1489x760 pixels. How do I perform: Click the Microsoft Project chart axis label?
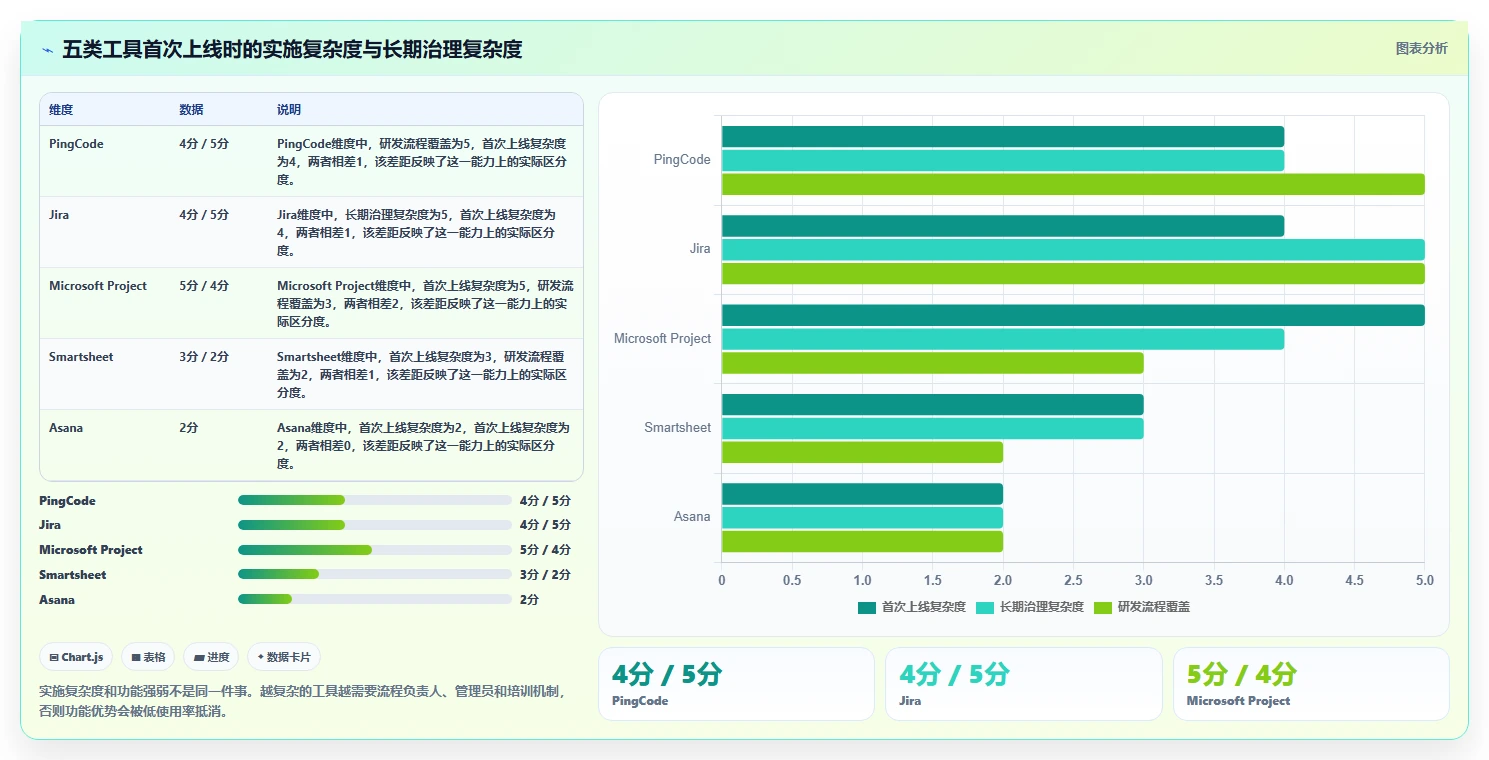tap(663, 339)
